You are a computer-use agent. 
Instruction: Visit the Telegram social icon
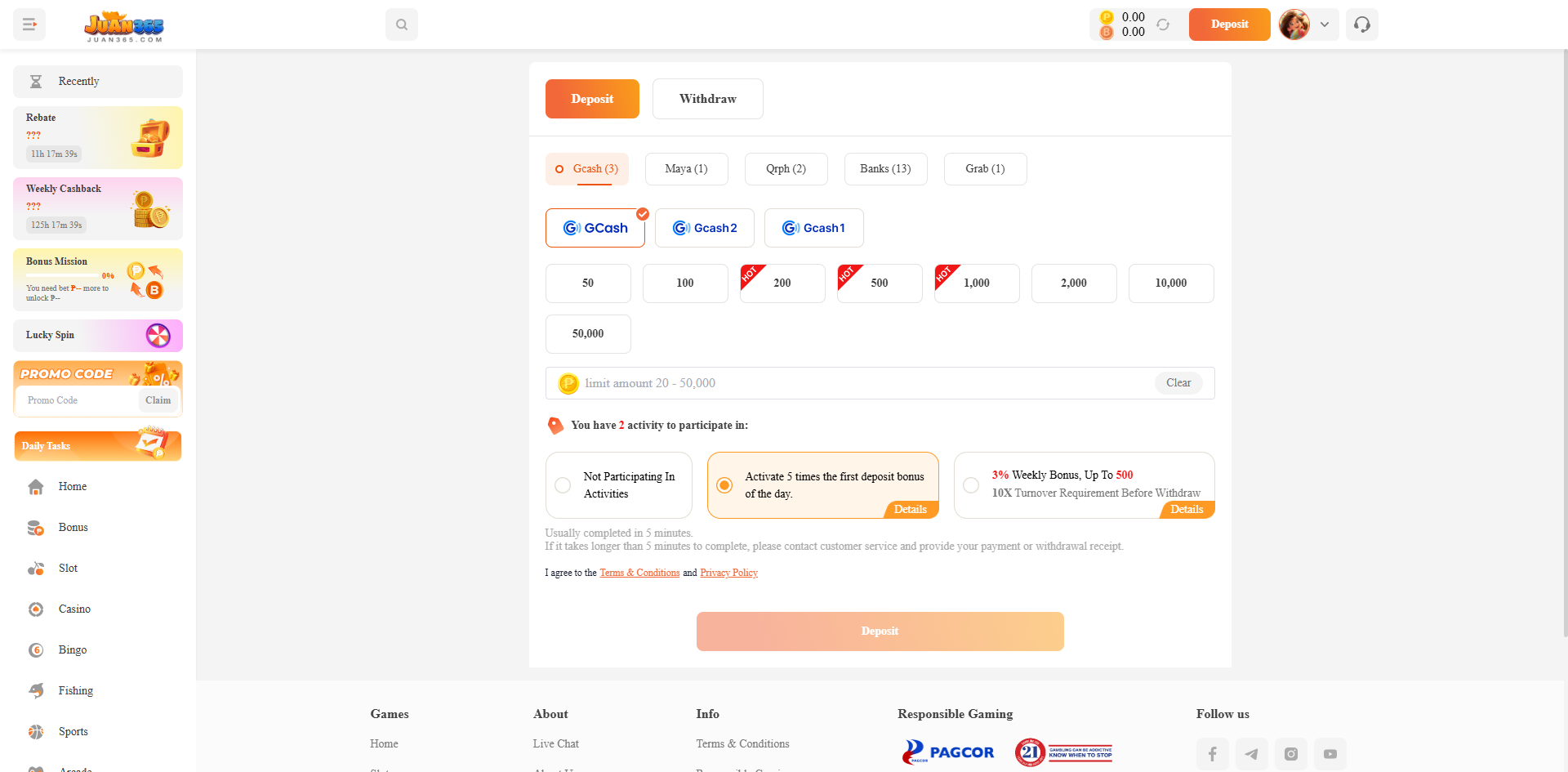[1252, 754]
